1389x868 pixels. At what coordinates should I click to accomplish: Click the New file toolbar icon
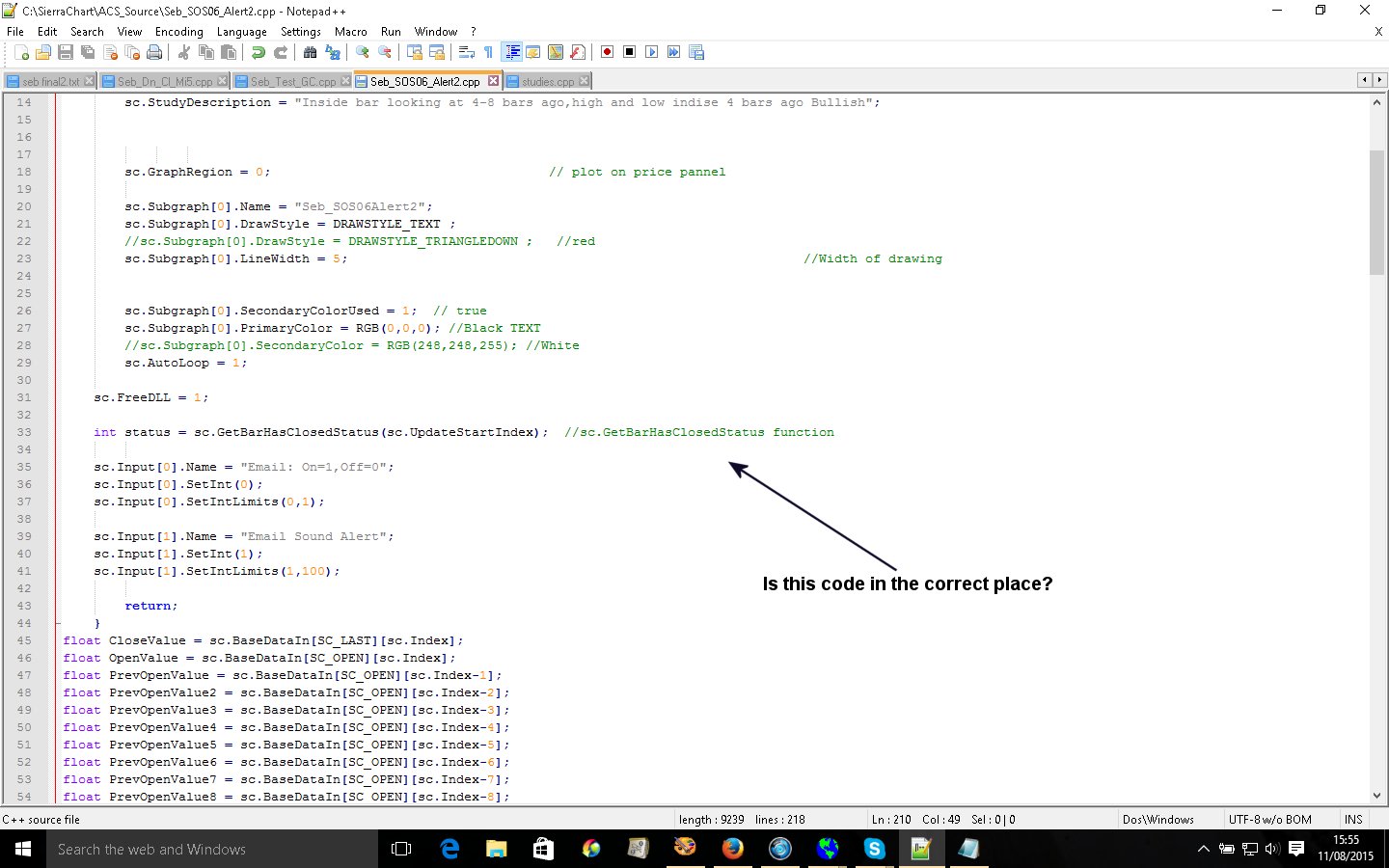(x=21, y=52)
